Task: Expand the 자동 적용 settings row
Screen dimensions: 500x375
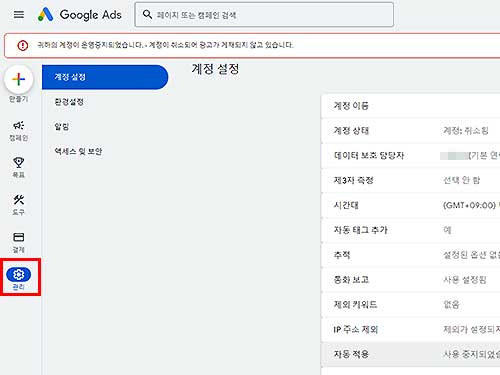Action: pyautogui.click(x=411, y=354)
